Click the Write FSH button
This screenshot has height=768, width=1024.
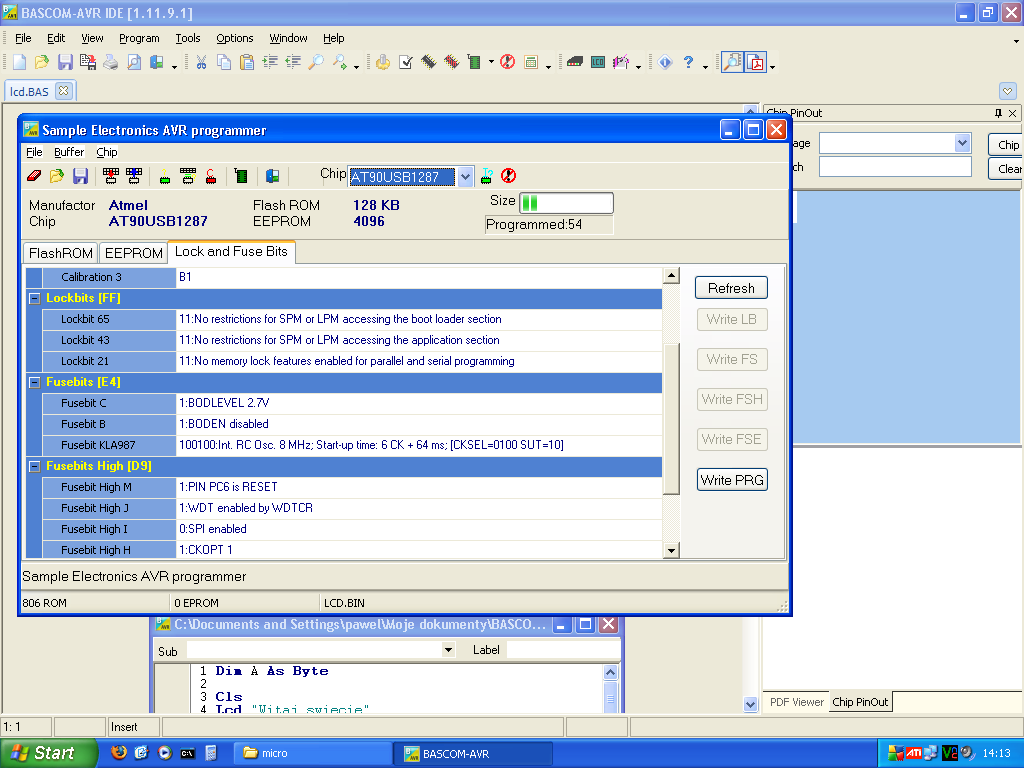pyautogui.click(x=731, y=399)
